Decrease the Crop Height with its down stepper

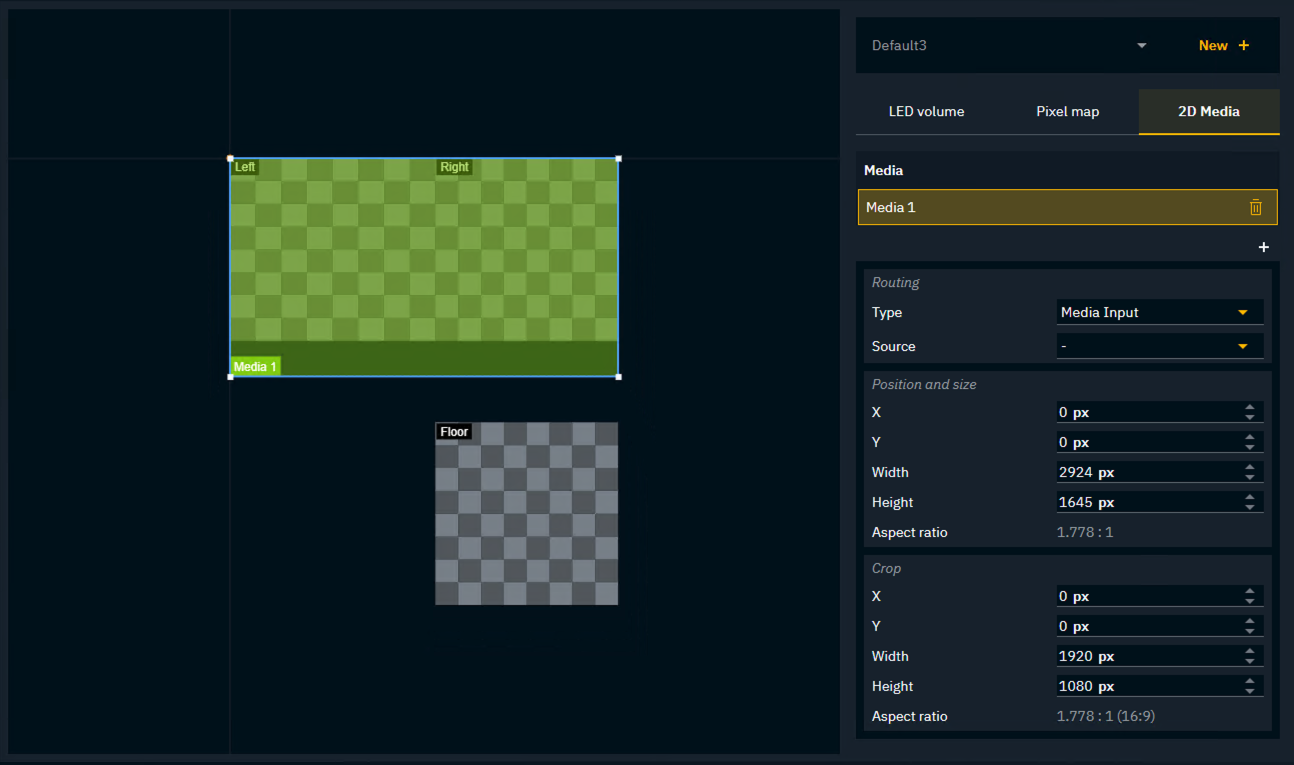click(x=1249, y=690)
